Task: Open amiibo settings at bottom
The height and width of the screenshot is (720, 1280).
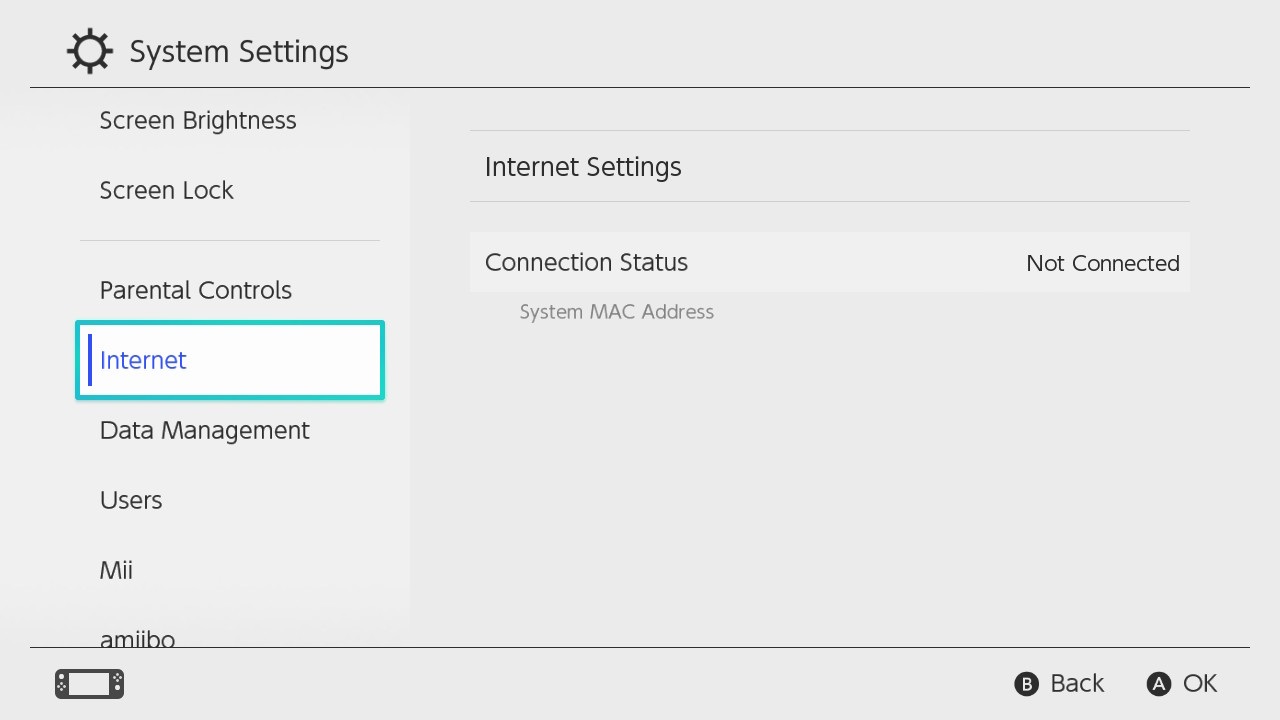Action: click(138, 637)
